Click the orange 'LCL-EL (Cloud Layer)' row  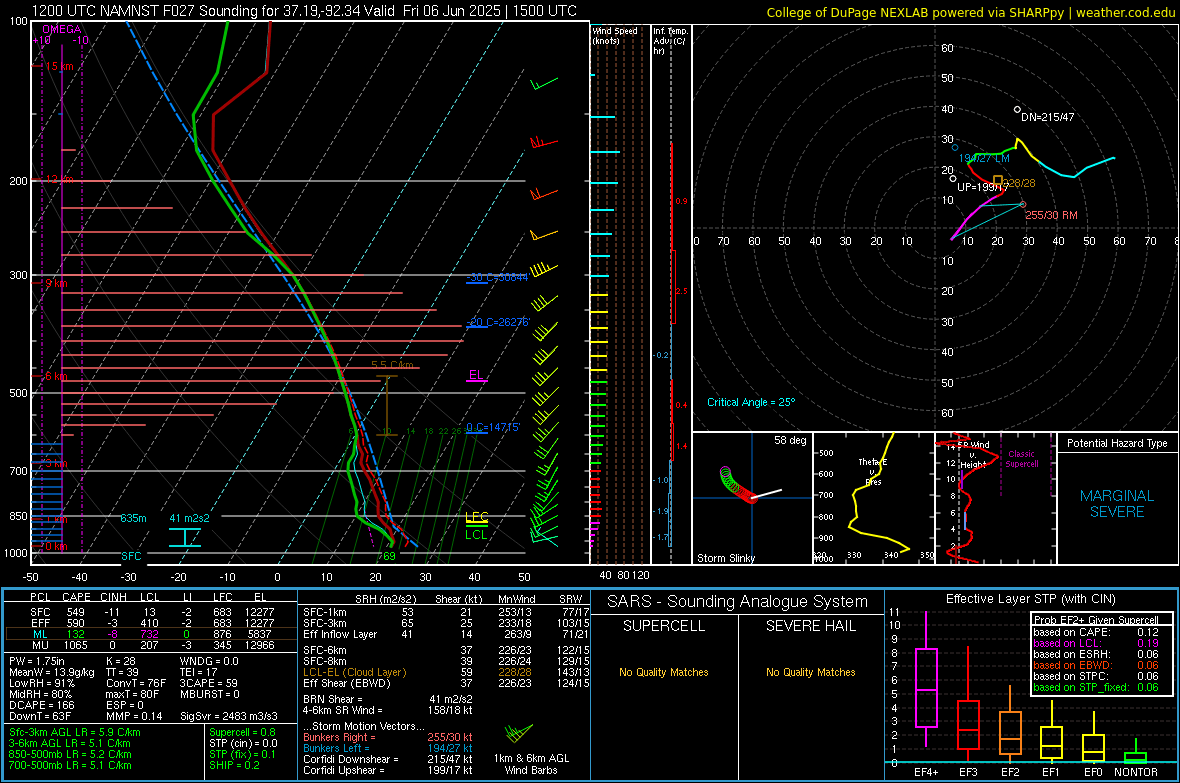(446, 672)
